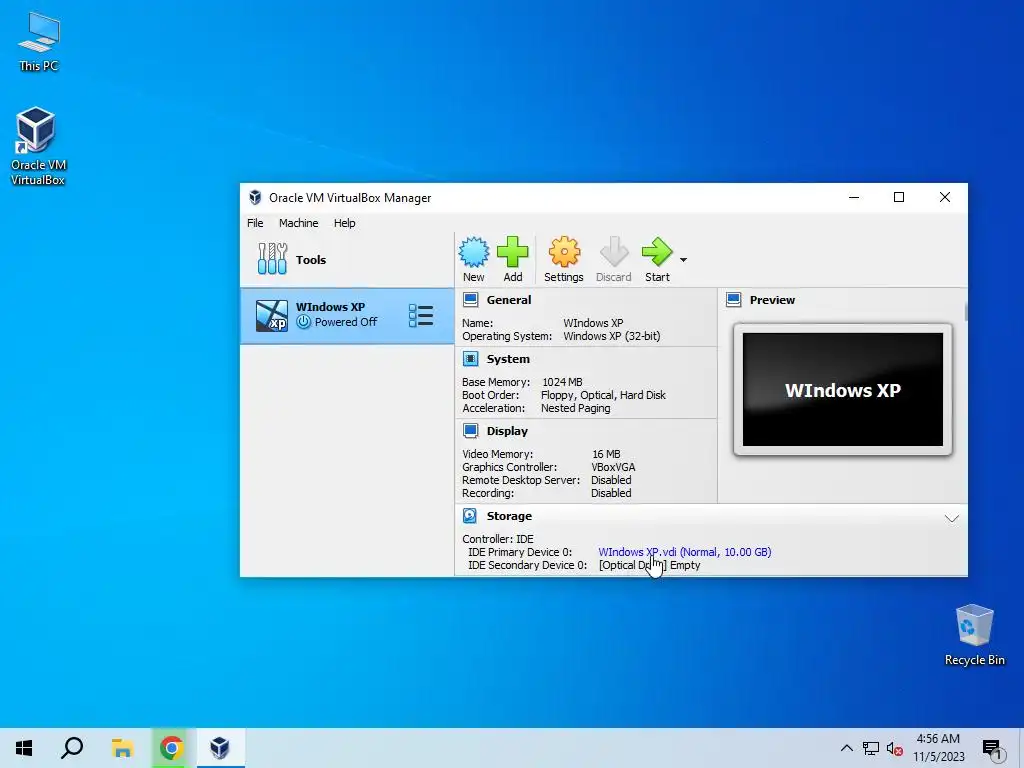Click the New virtual machine icon
Image resolution: width=1024 pixels, height=768 pixels.
(473, 252)
